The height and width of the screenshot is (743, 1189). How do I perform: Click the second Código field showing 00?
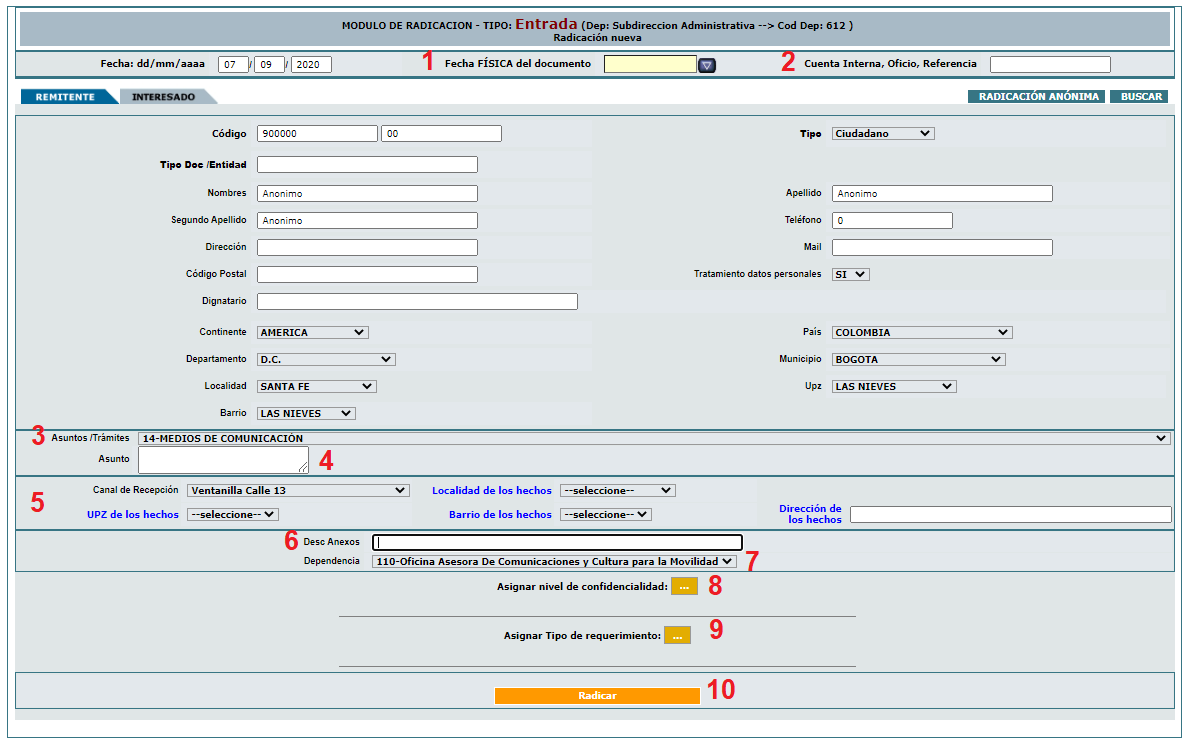click(x=441, y=133)
